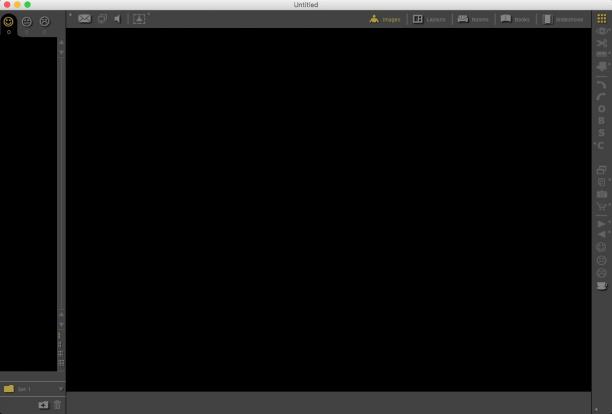The width and height of the screenshot is (612, 414).
Task: Select the C effect tool
Action: (x=601, y=146)
